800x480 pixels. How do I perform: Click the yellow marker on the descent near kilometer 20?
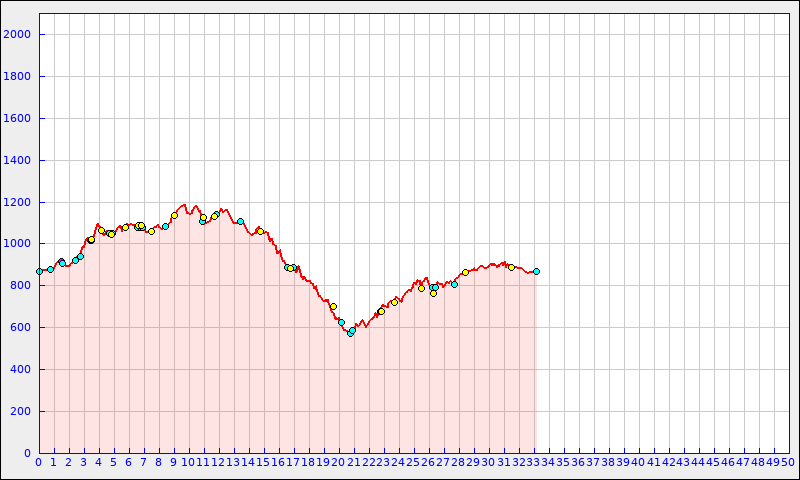coord(333,306)
